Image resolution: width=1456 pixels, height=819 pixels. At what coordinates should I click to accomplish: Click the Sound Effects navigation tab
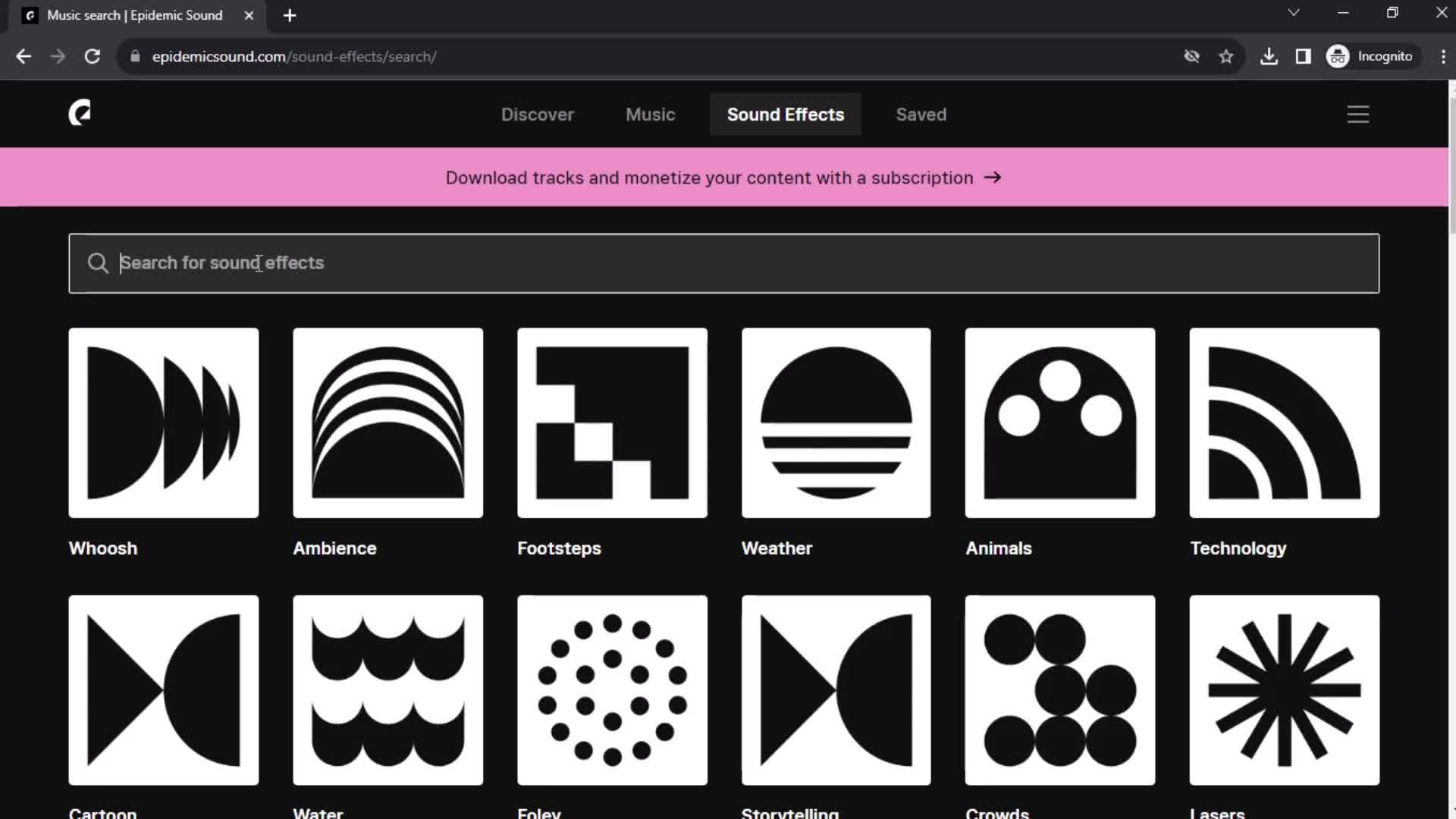[786, 114]
